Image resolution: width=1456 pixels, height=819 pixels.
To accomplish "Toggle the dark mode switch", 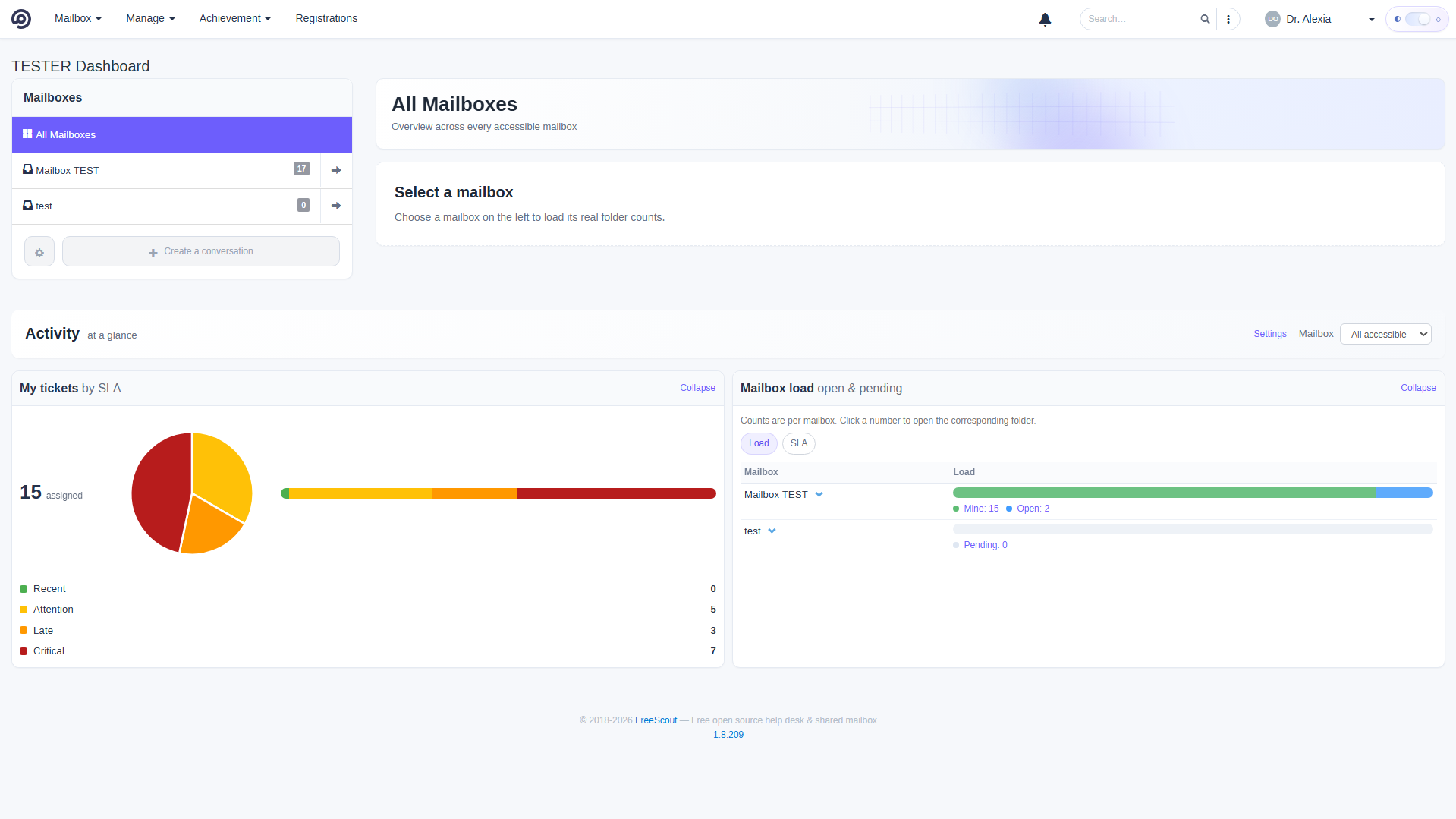I will (1417, 19).
